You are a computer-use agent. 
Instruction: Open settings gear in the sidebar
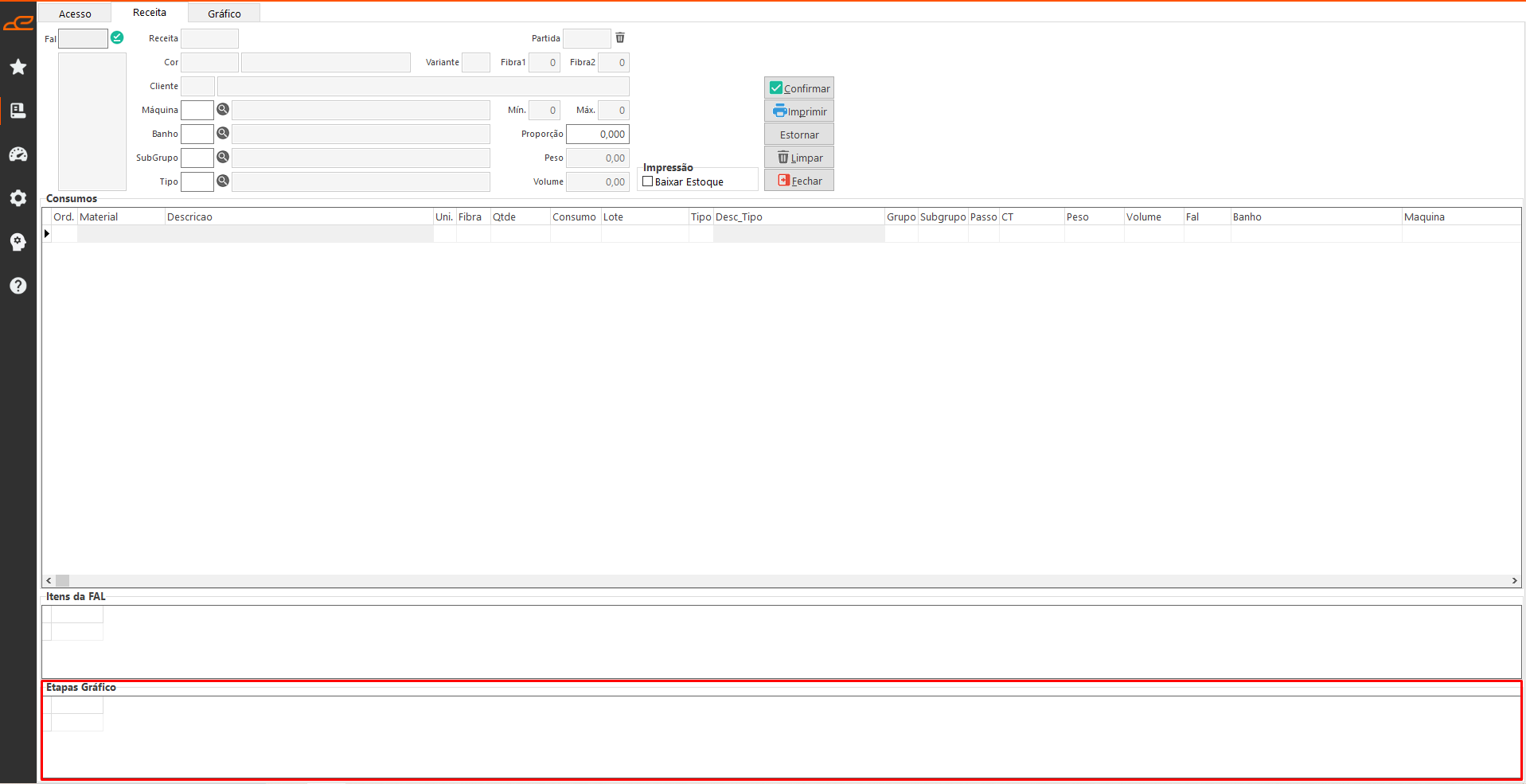pyautogui.click(x=18, y=198)
